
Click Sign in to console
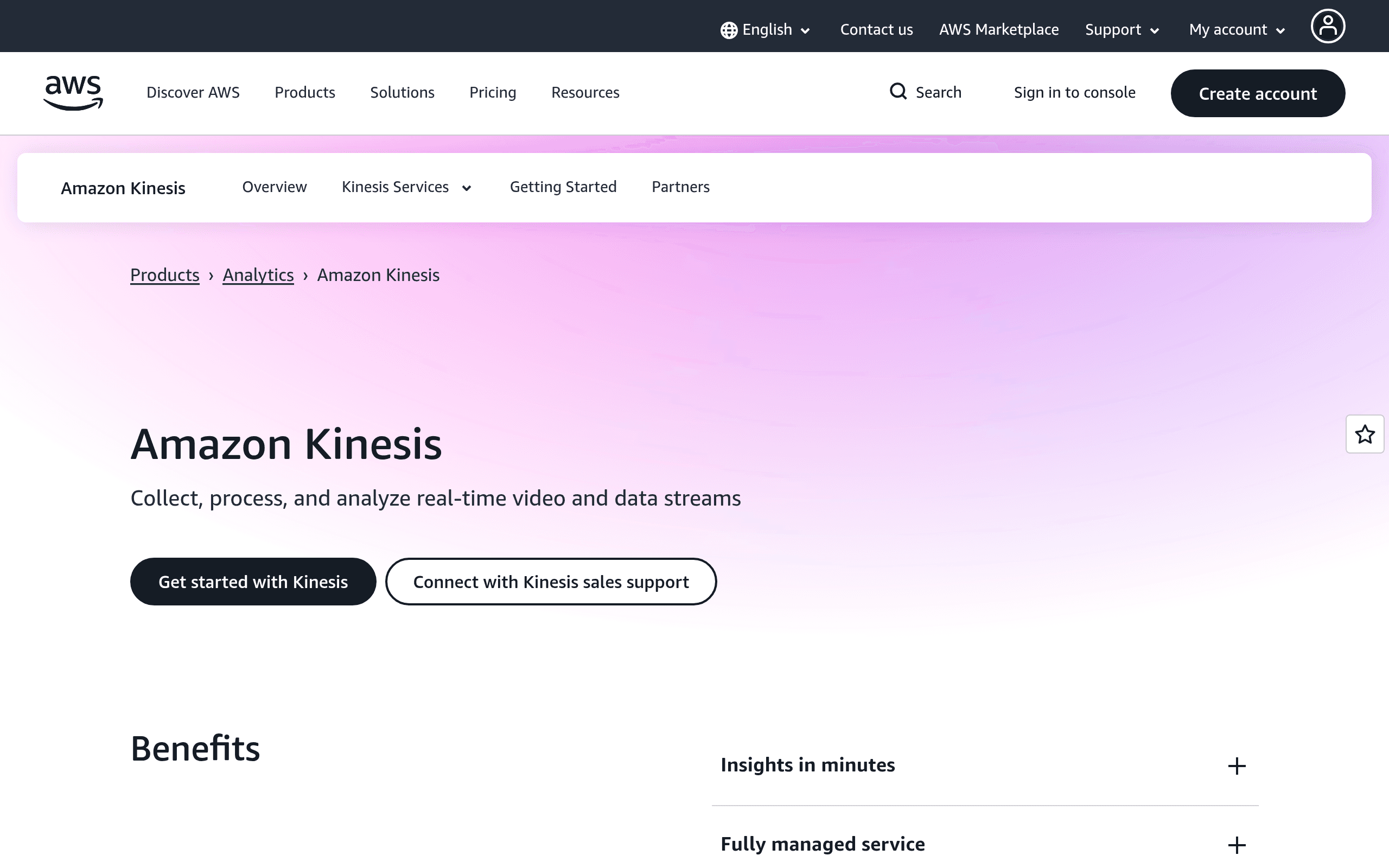[x=1074, y=92]
